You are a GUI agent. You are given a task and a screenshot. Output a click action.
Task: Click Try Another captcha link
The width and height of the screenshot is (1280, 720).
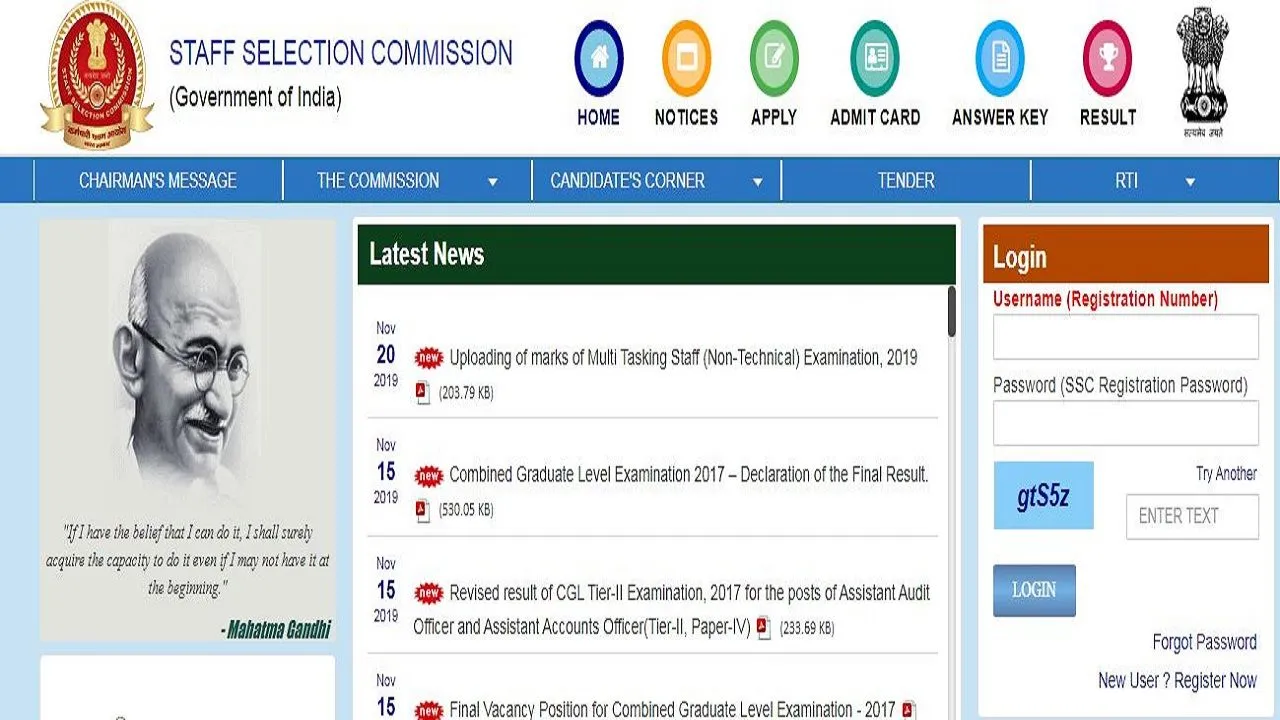pyautogui.click(x=1226, y=474)
